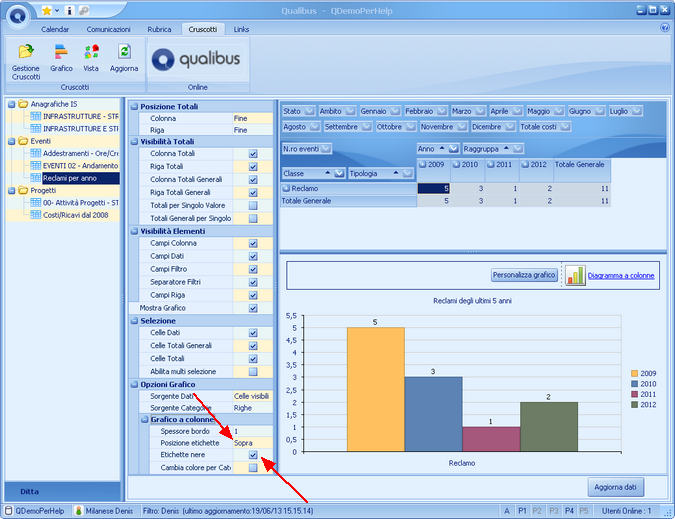Click the key icon in title bar
The height and width of the screenshot is (519, 675).
click(84, 10)
